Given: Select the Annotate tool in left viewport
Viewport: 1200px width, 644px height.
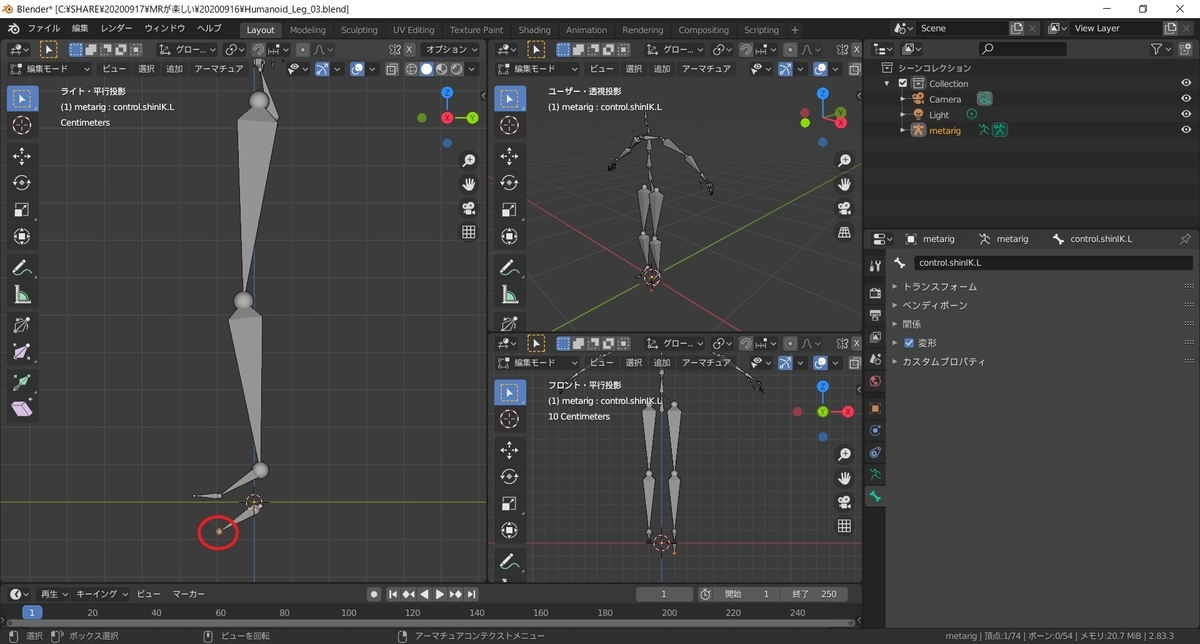Looking at the screenshot, I should [x=22, y=267].
